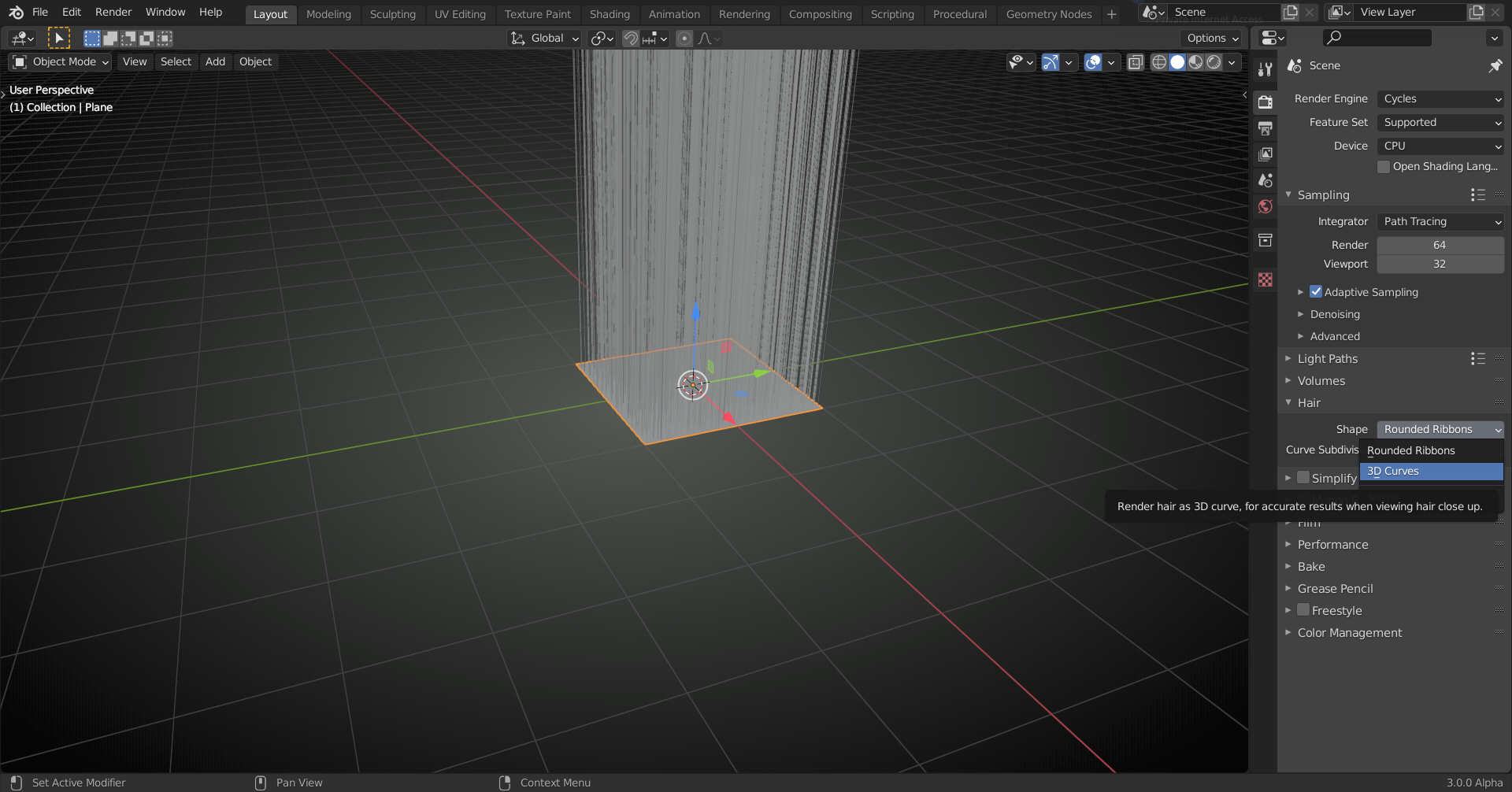Viewport: 1512px width, 792px height.
Task: Select 3D Curves from the Shape dropdown
Action: [x=1431, y=471]
